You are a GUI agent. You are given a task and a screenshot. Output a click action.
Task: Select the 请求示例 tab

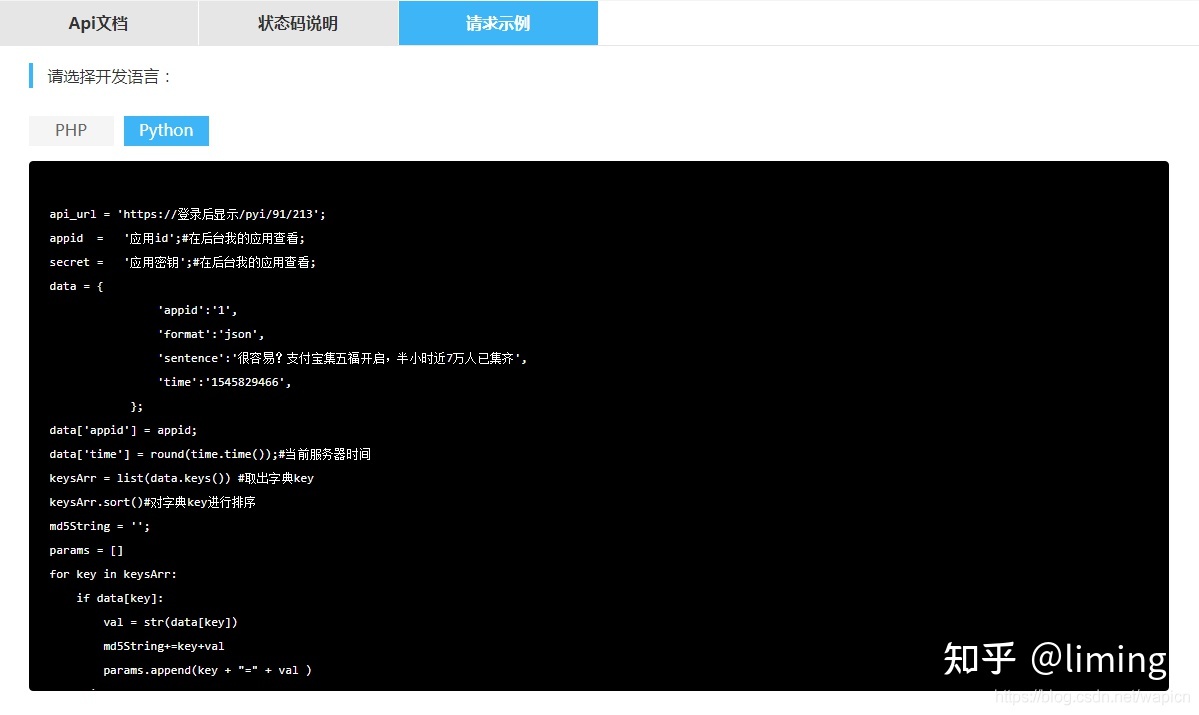tap(499, 23)
